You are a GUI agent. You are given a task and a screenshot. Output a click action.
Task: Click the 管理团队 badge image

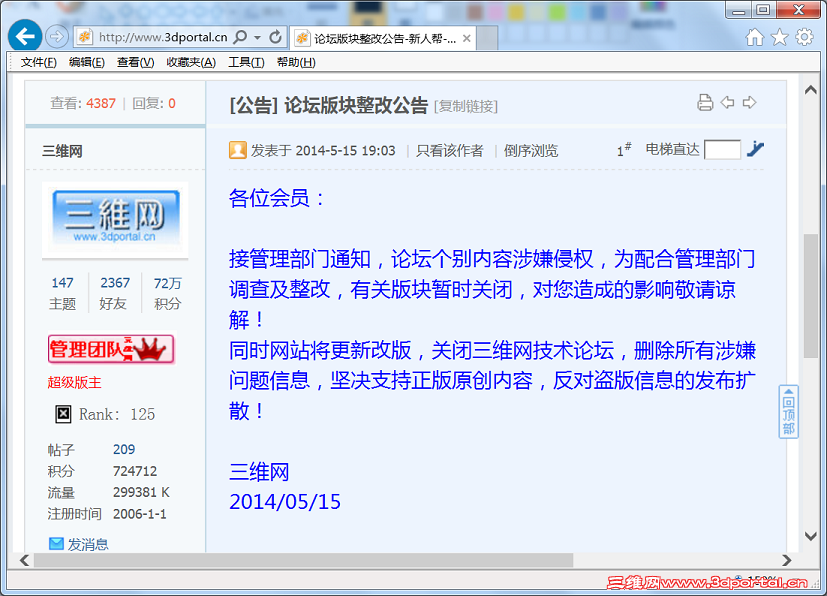pos(111,349)
